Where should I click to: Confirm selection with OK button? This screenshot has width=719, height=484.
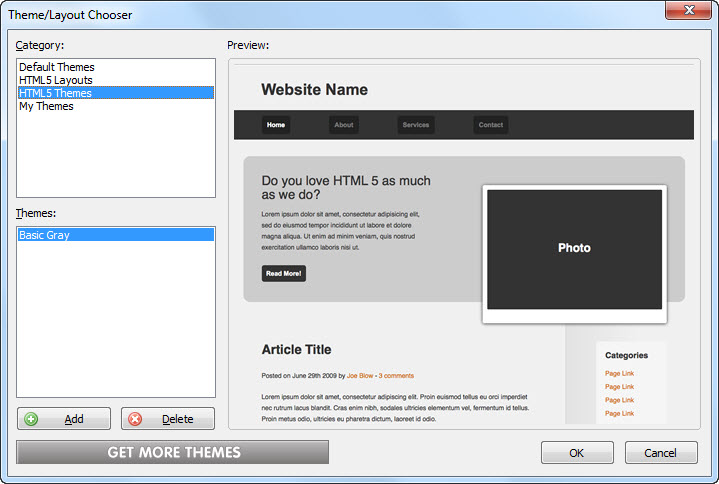[x=577, y=453]
